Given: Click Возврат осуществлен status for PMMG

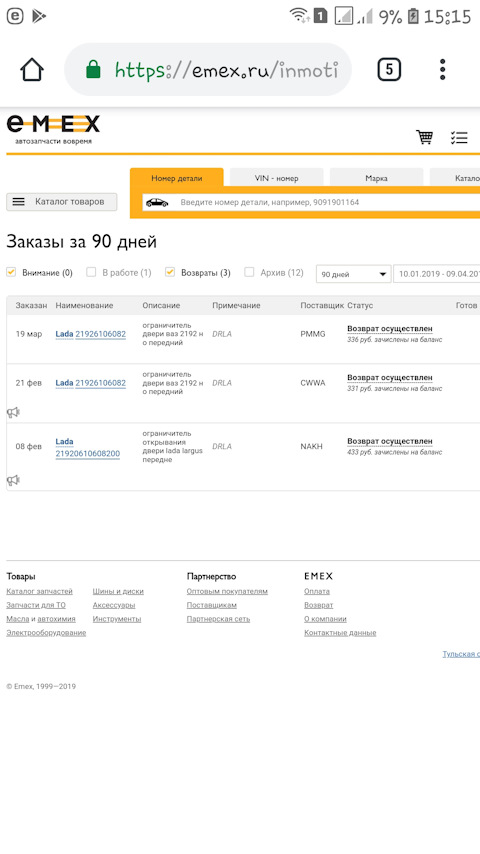Looking at the screenshot, I should 390,329.
